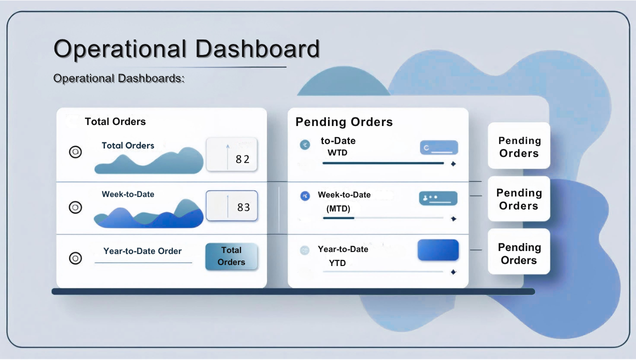Click the blue Week-to-Date (MTD) circle icon

click(305, 196)
